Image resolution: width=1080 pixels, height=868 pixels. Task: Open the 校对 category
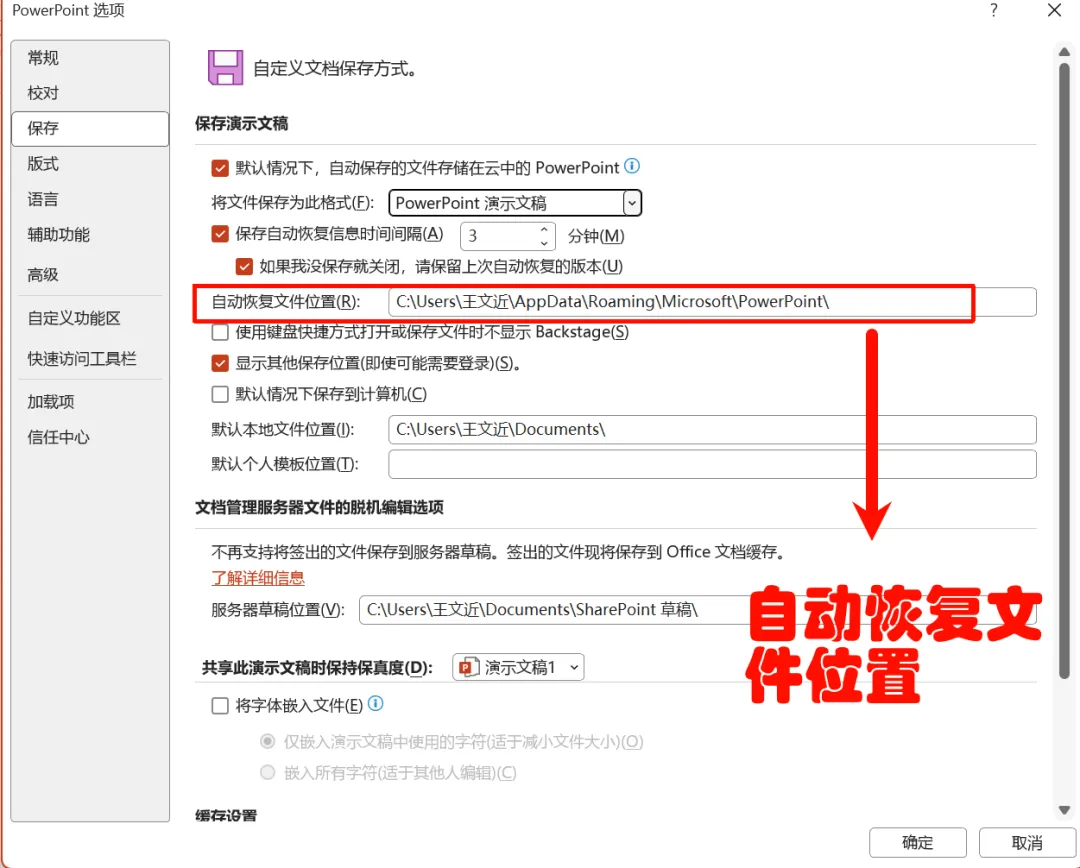[90, 93]
